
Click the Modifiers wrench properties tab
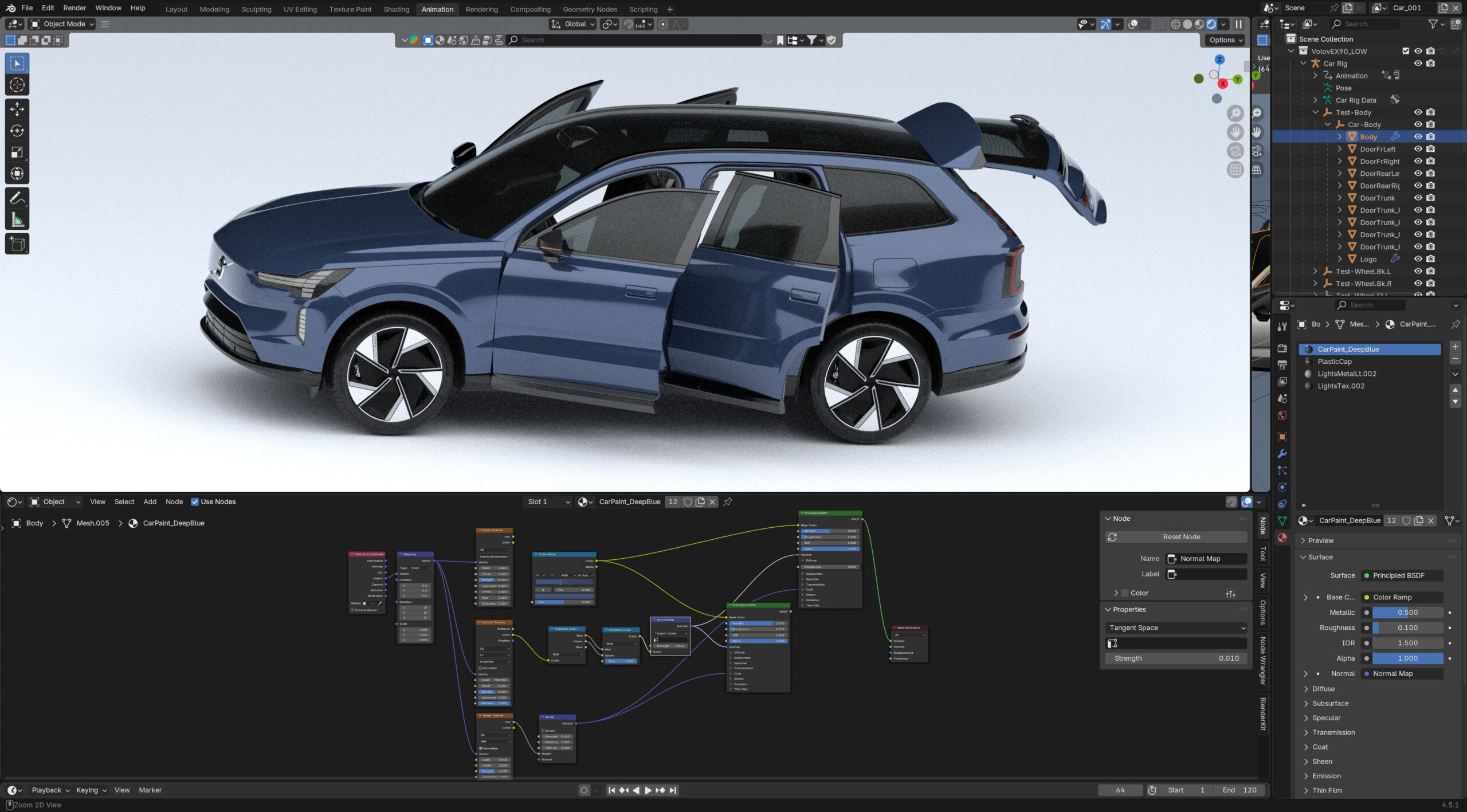pos(1282,454)
